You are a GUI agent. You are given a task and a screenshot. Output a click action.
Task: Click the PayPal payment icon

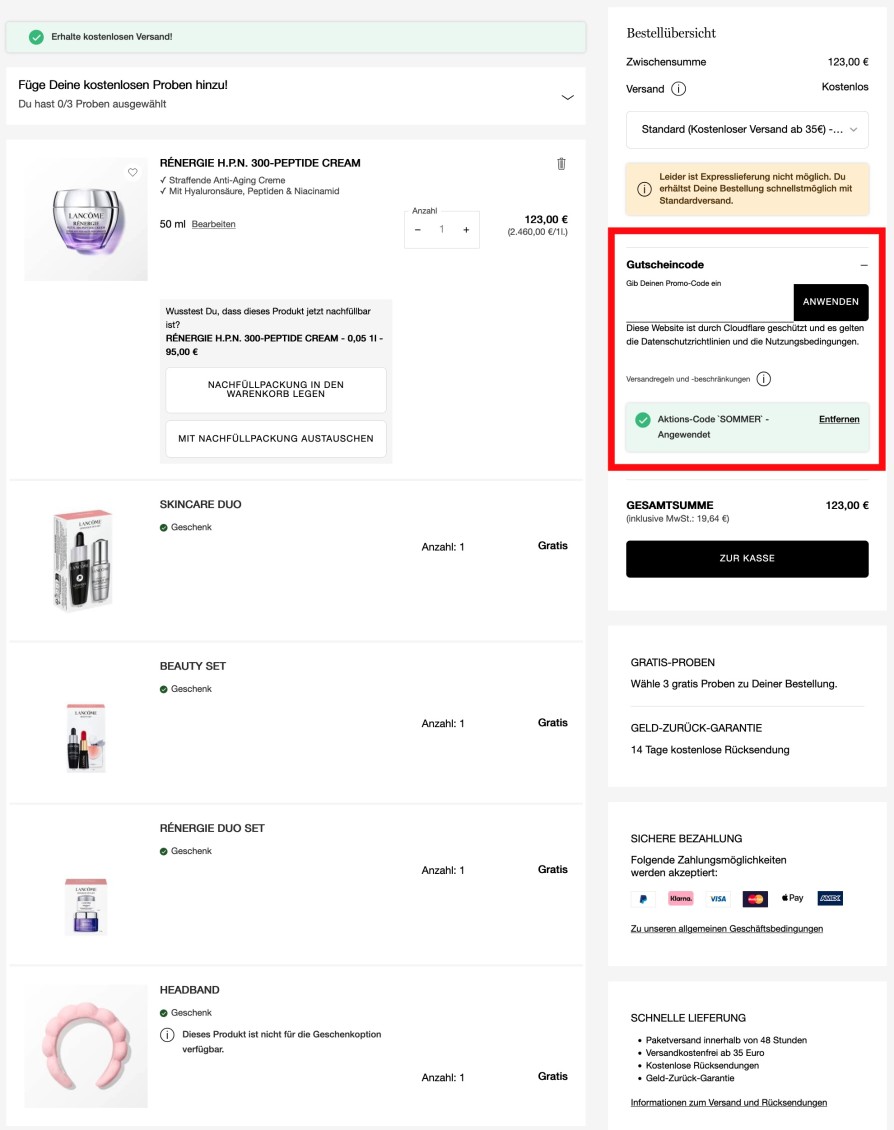(643, 899)
